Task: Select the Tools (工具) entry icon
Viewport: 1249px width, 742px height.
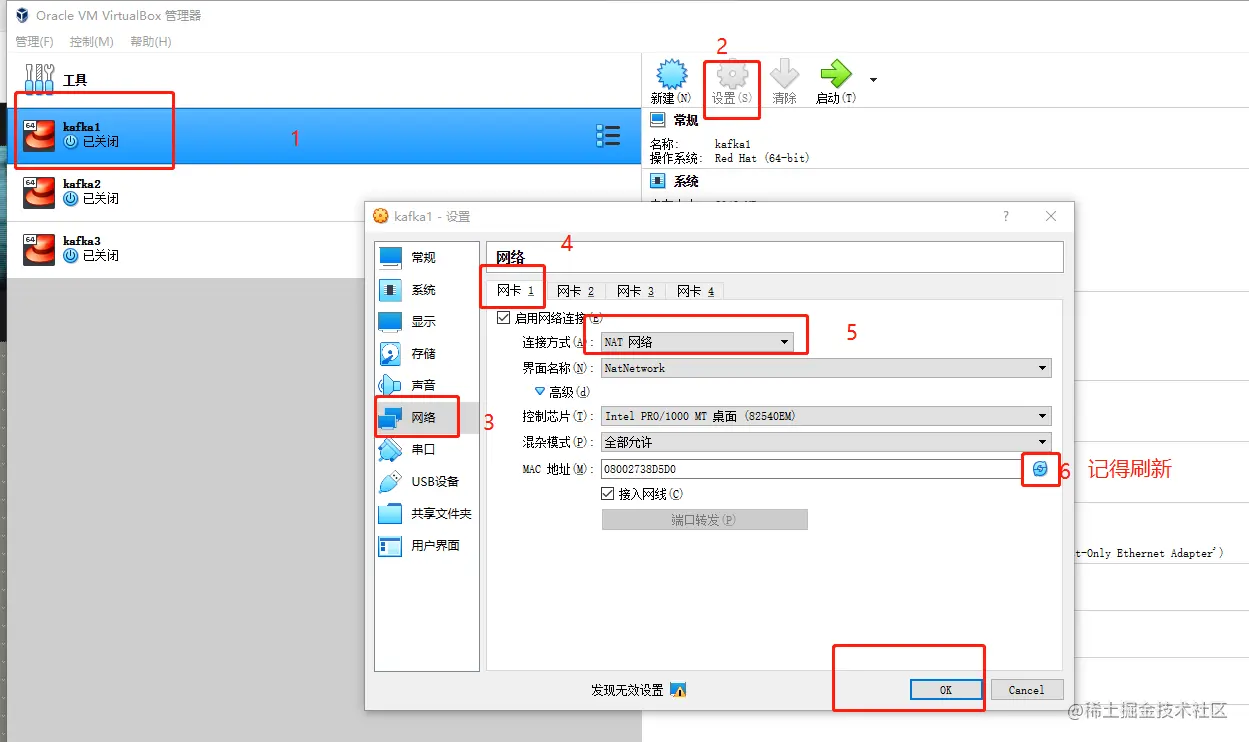Action: 40,79
